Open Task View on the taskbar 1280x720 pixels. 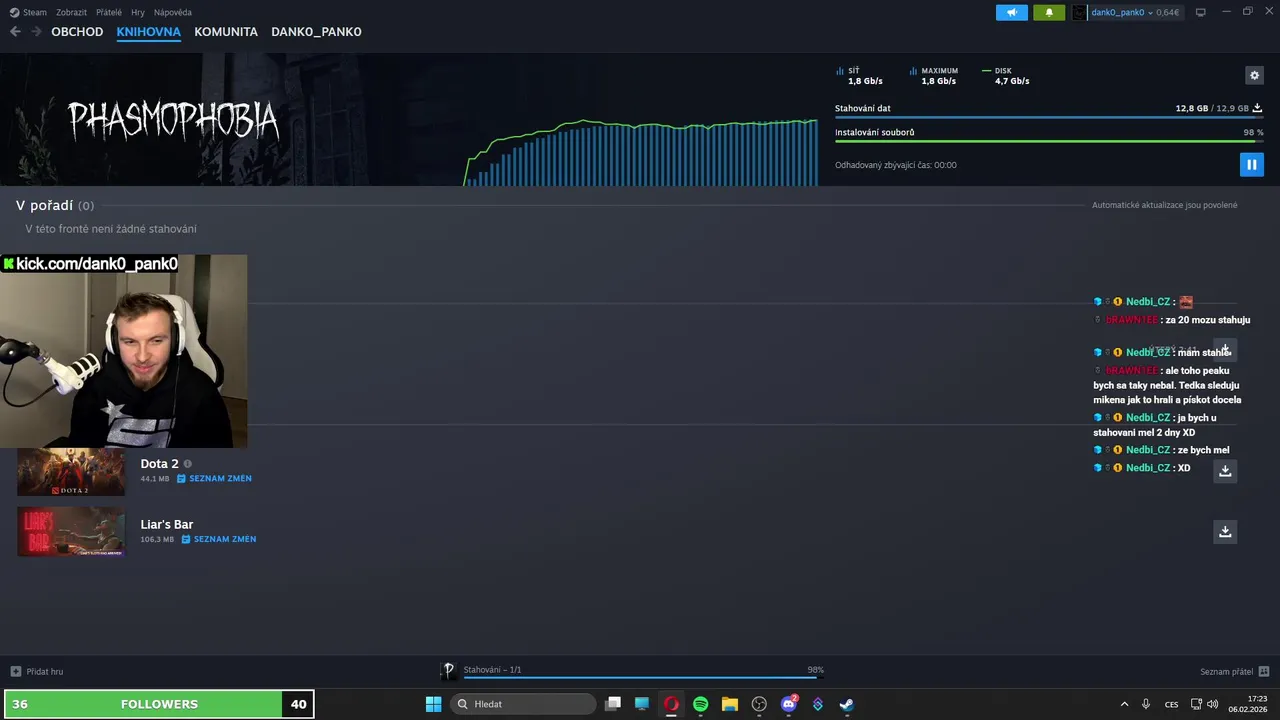click(x=613, y=704)
